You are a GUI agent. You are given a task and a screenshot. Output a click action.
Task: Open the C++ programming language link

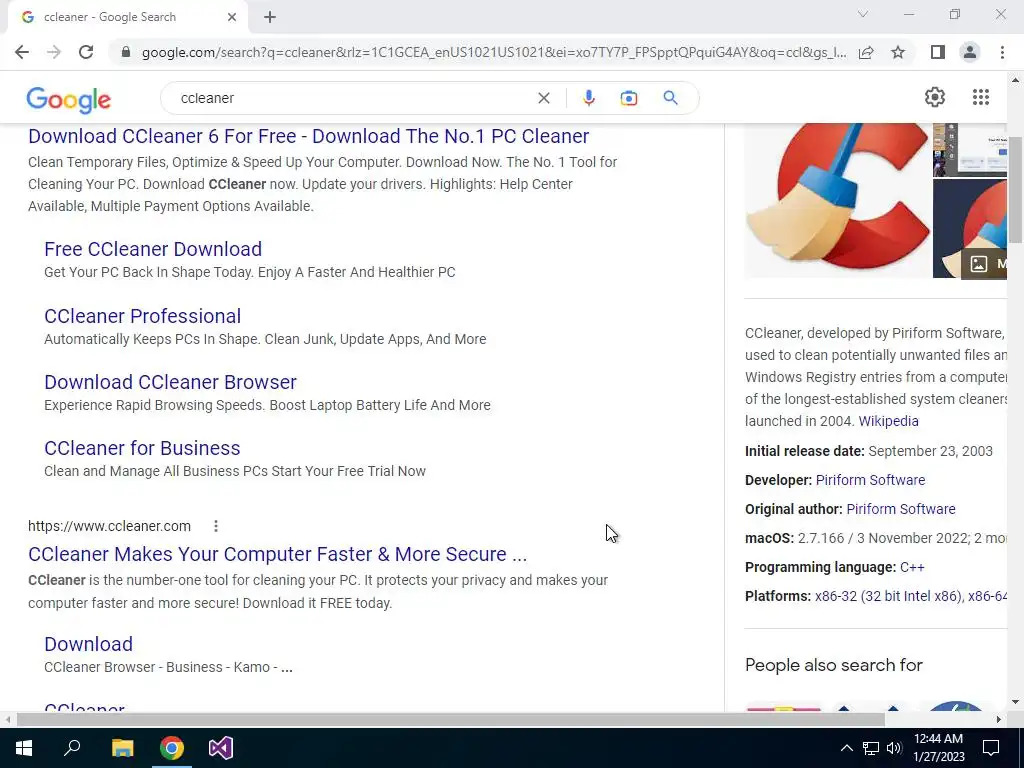[912, 567]
